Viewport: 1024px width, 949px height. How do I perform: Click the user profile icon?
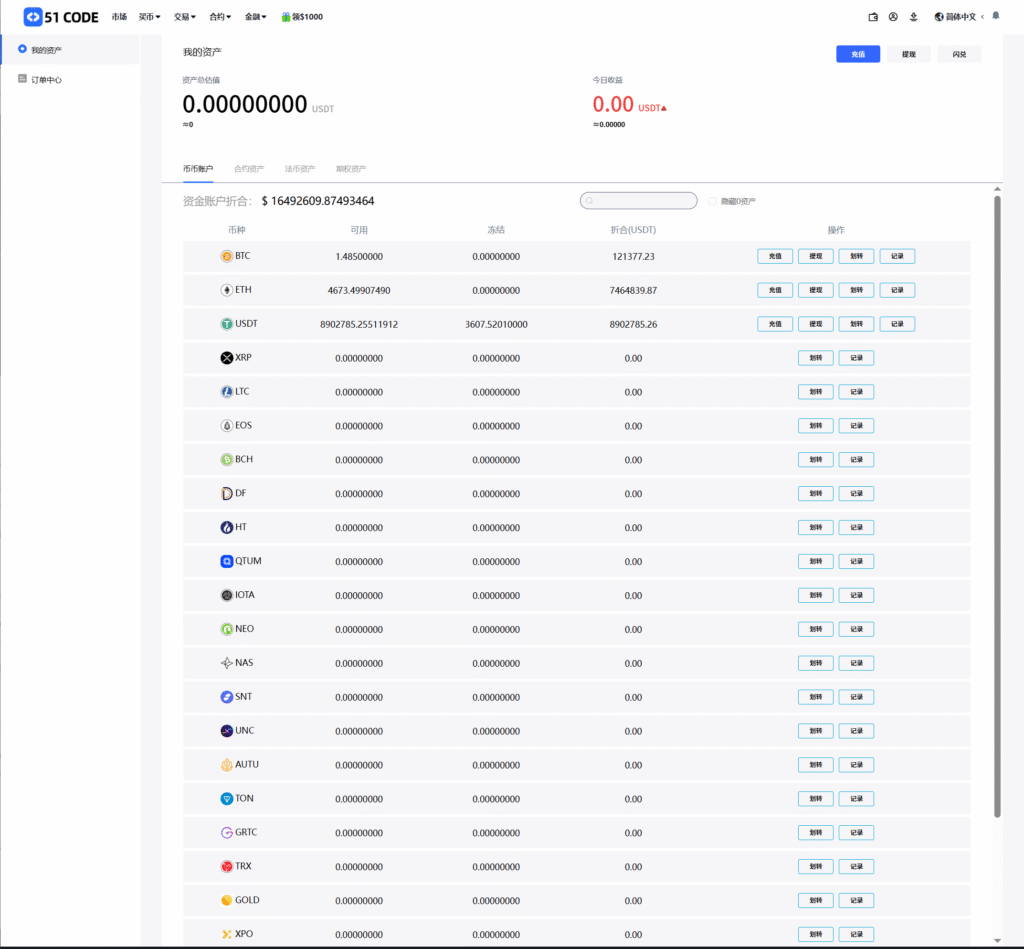coord(893,17)
